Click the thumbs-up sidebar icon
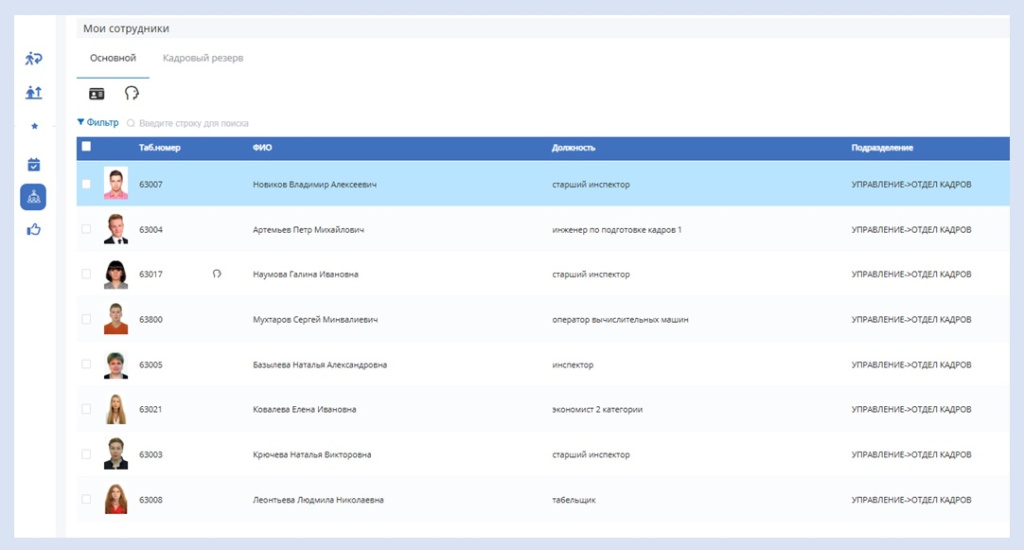 pyautogui.click(x=33, y=230)
